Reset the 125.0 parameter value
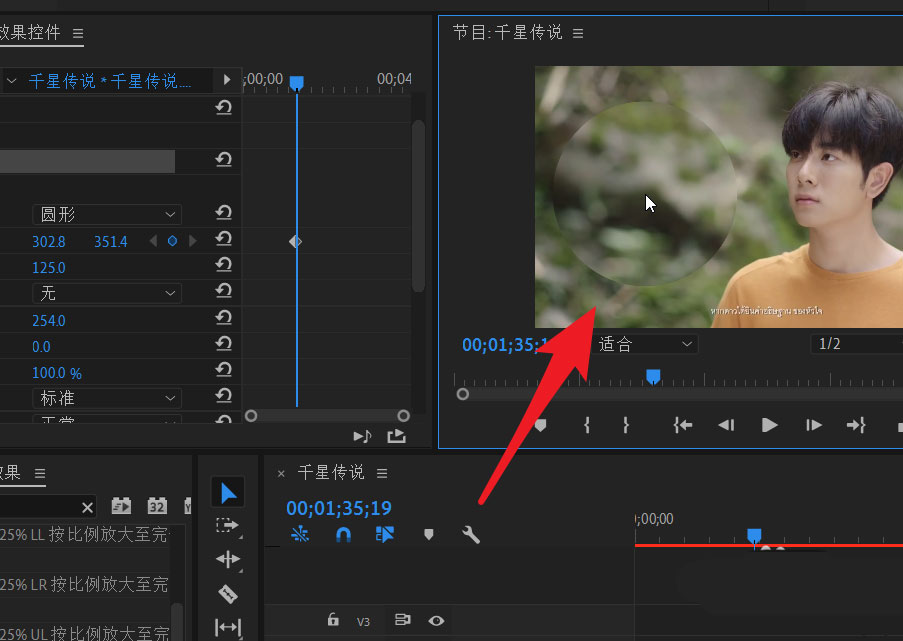The height and width of the screenshot is (641, 903). tap(224, 268)
